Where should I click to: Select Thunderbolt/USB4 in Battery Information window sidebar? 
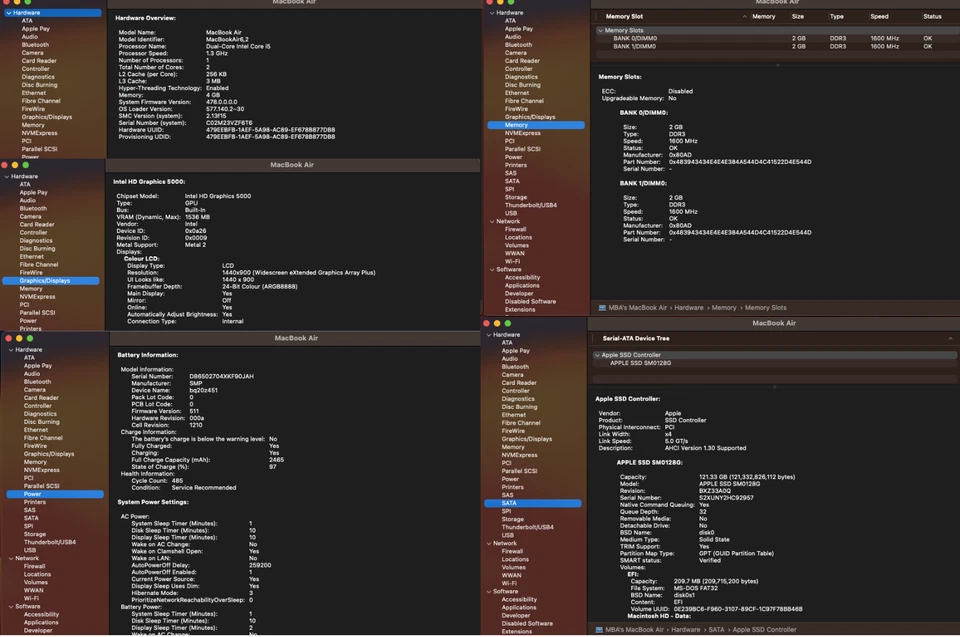tap(50, 543)
